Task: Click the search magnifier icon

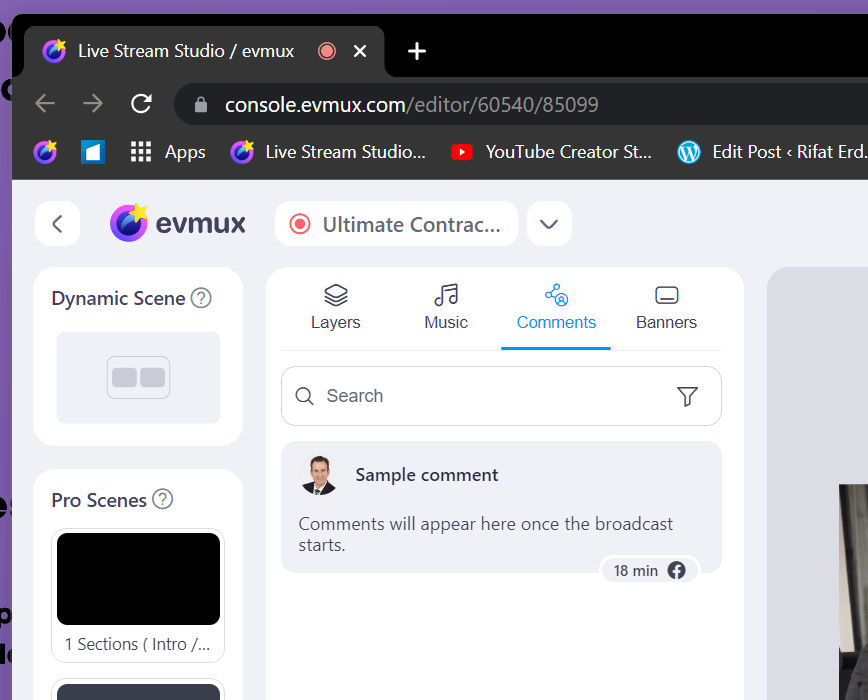Action: pyautogui.click(x=304, y=396)
